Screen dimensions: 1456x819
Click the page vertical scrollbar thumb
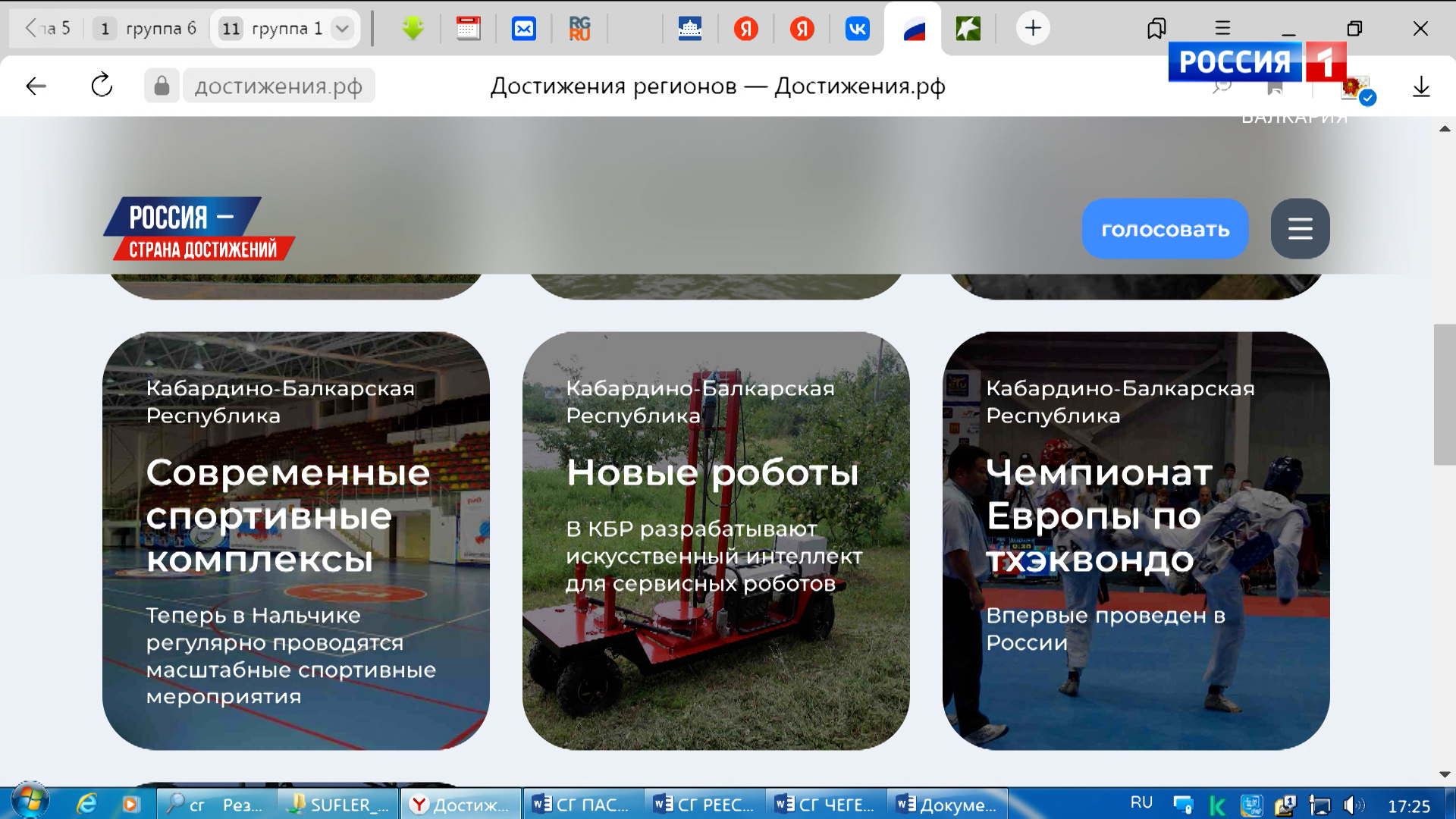coord(1444,394)
